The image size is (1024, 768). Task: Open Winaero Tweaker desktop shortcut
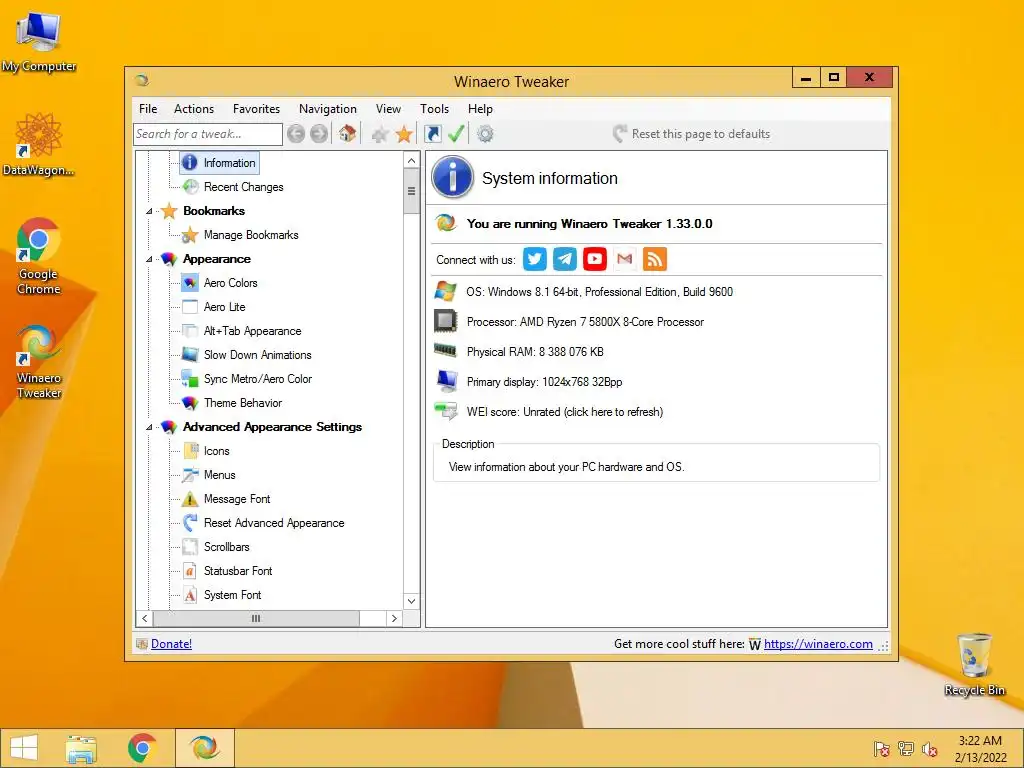pyautogui.click(x=39, y=362)
